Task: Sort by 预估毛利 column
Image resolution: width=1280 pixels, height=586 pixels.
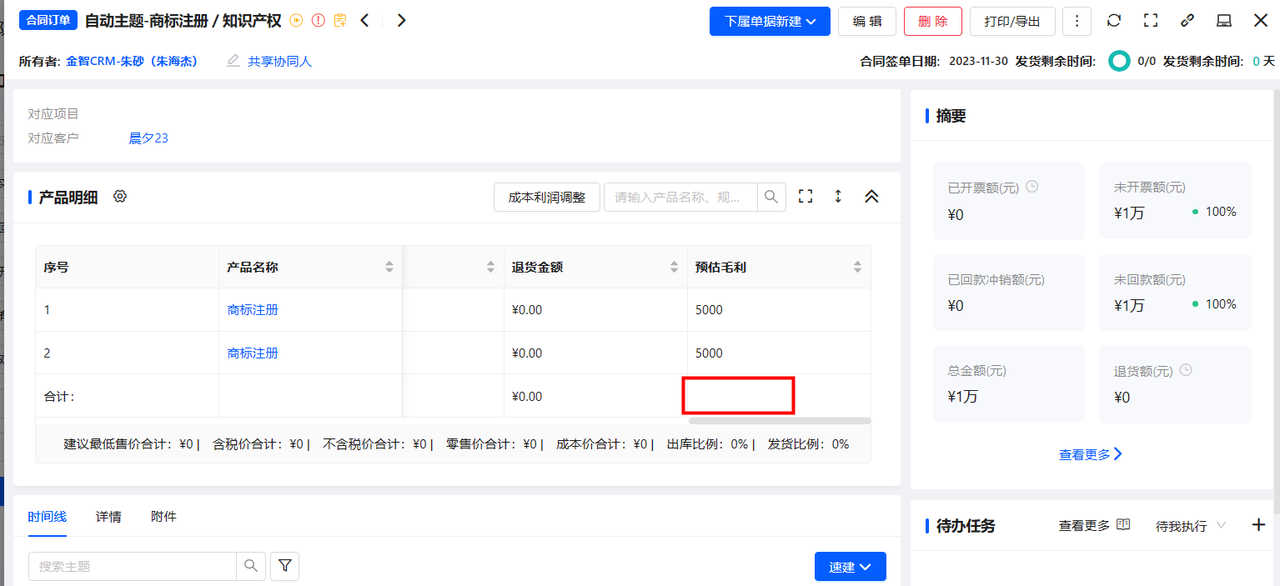Action: 857,267
